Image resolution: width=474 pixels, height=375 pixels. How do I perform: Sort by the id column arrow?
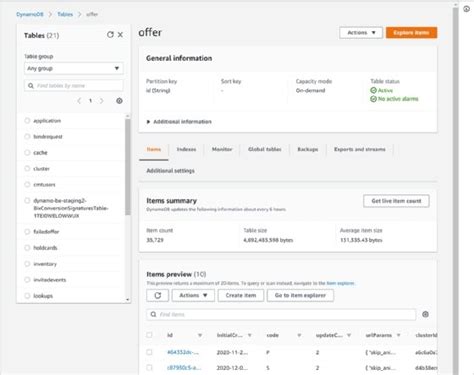pos(200,335)
